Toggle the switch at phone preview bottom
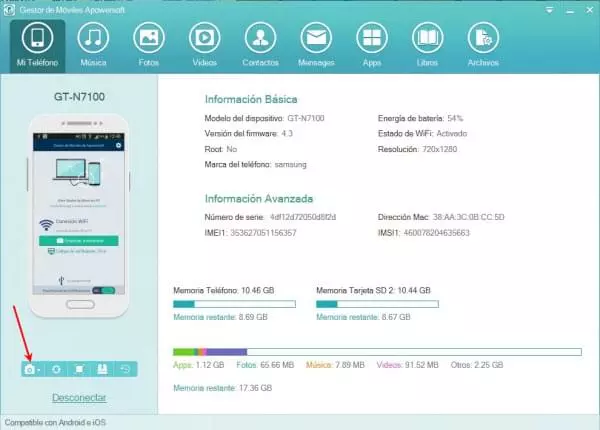Viewport: 600px width, 430px height. coord(104,291)
